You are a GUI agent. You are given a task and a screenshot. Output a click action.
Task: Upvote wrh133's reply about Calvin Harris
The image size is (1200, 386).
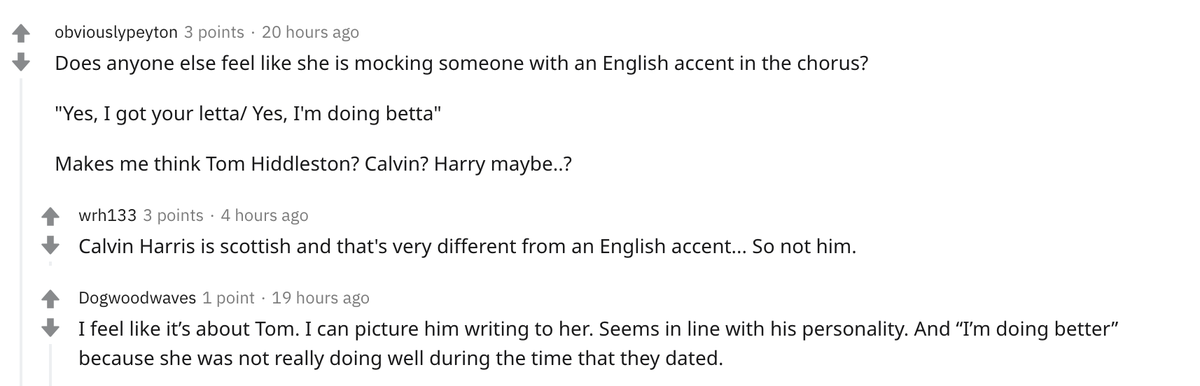tap(48, 217)
